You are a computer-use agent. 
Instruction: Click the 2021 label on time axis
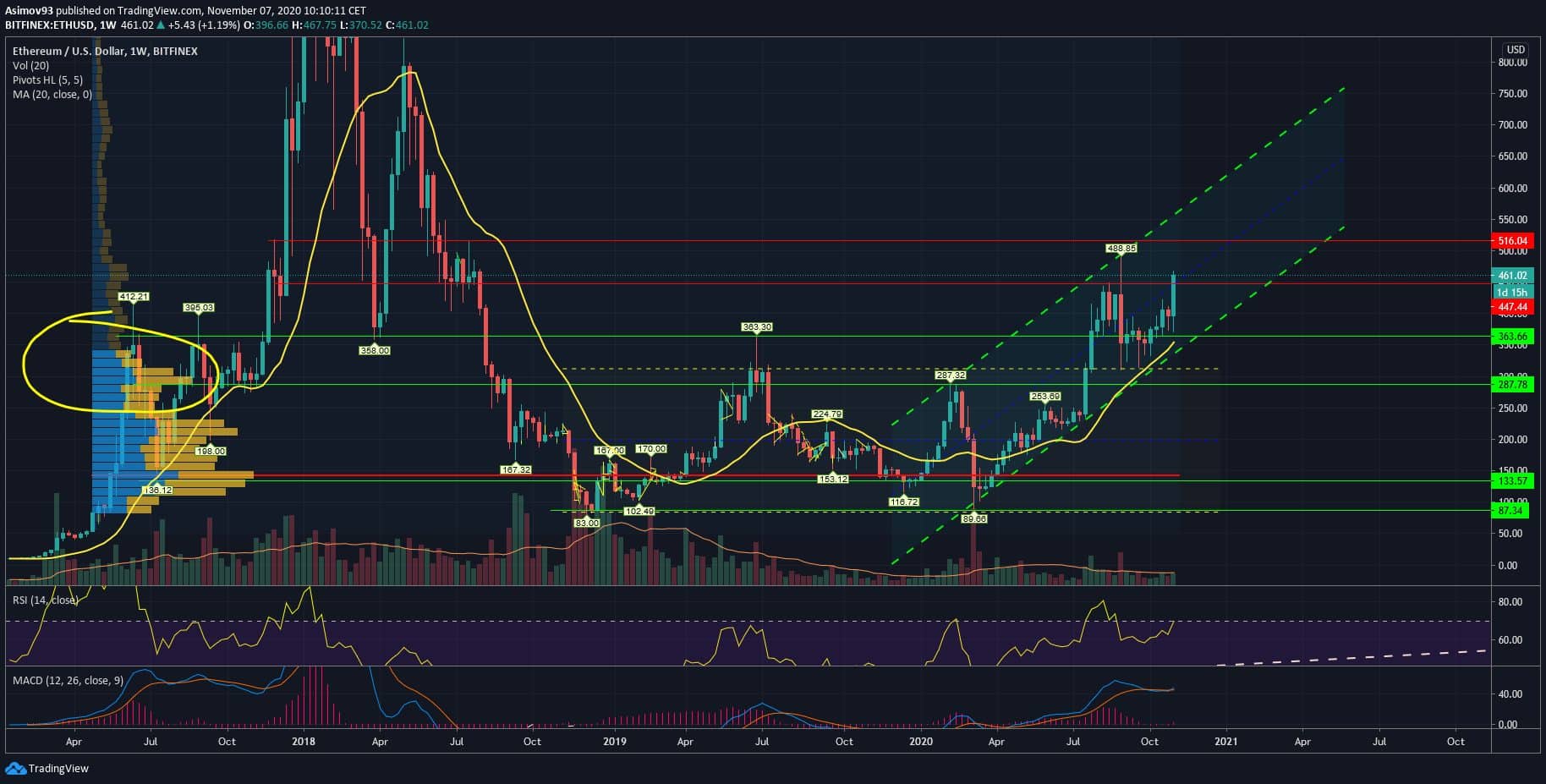(x=1225, y=742)
